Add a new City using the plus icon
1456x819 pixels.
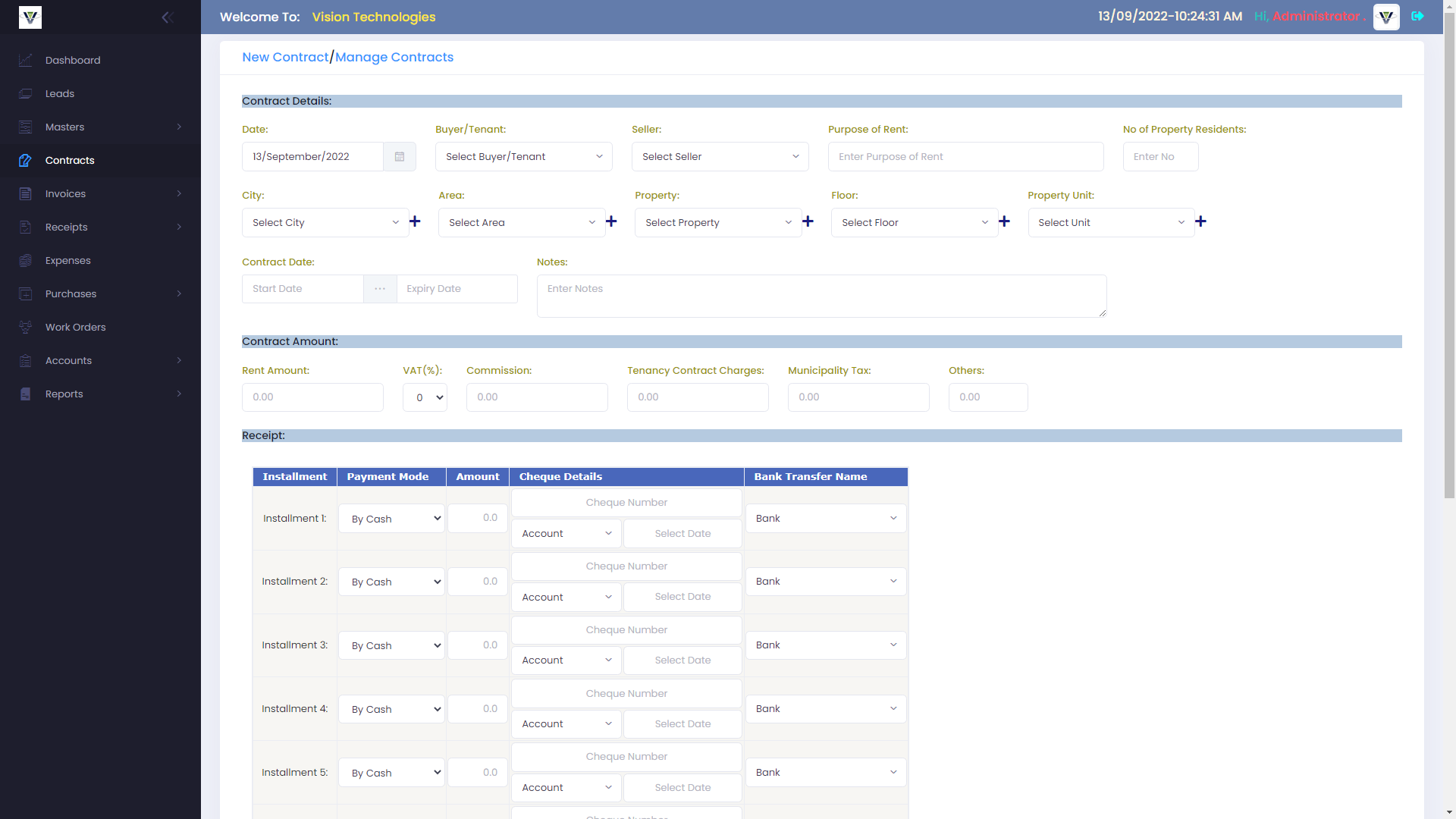415,221
